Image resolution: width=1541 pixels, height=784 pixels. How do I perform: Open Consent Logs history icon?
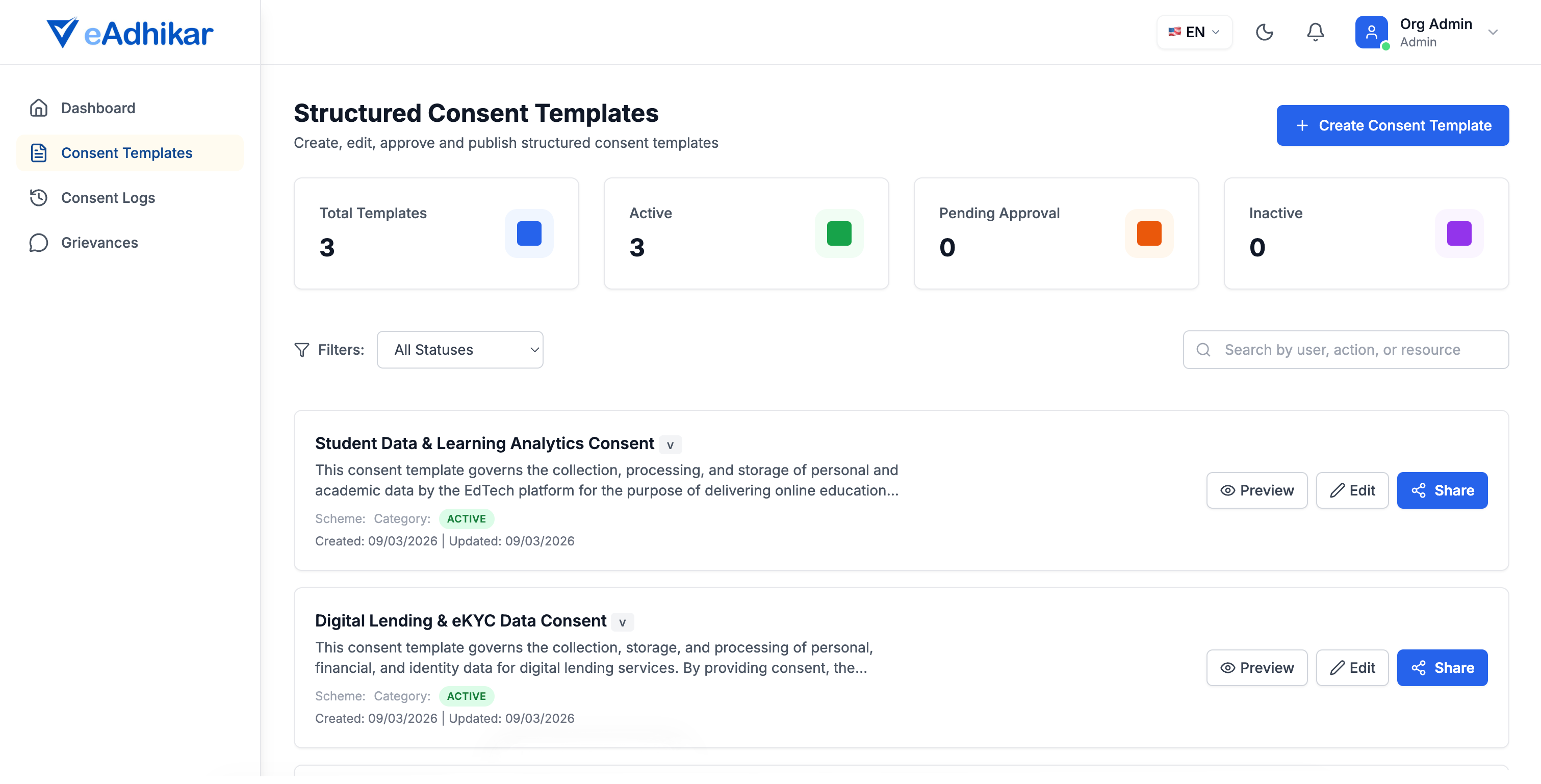click(x=38, y=197)
